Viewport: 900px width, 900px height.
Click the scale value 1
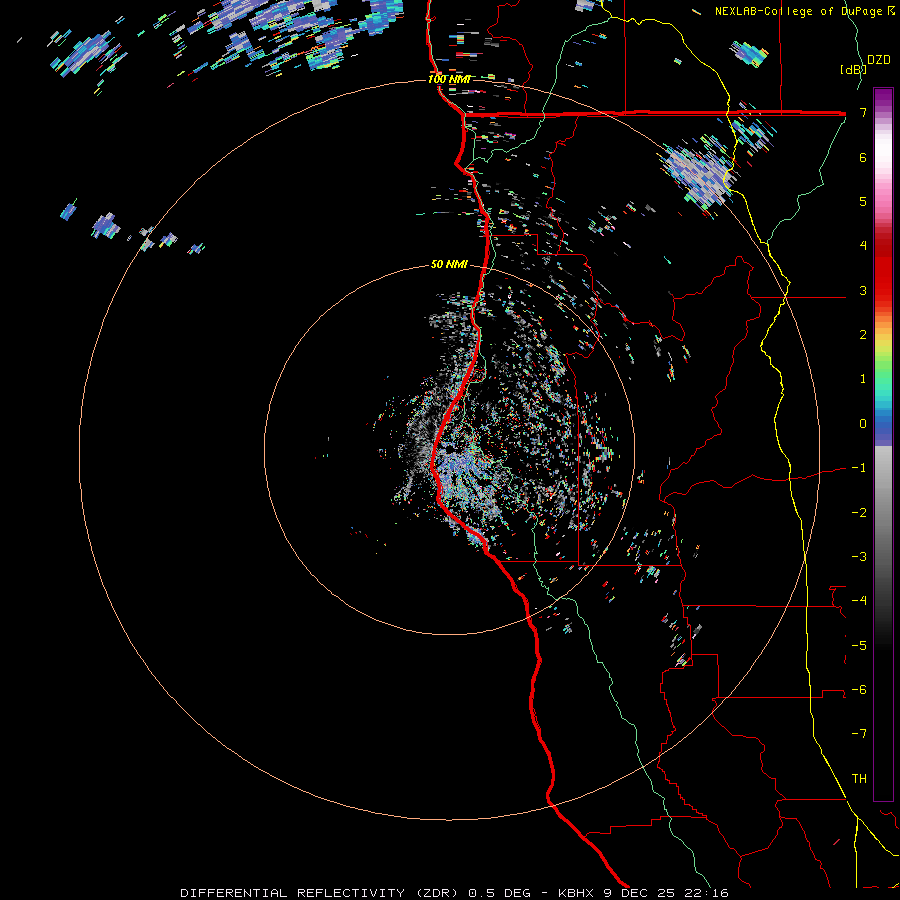click(863, 379)
